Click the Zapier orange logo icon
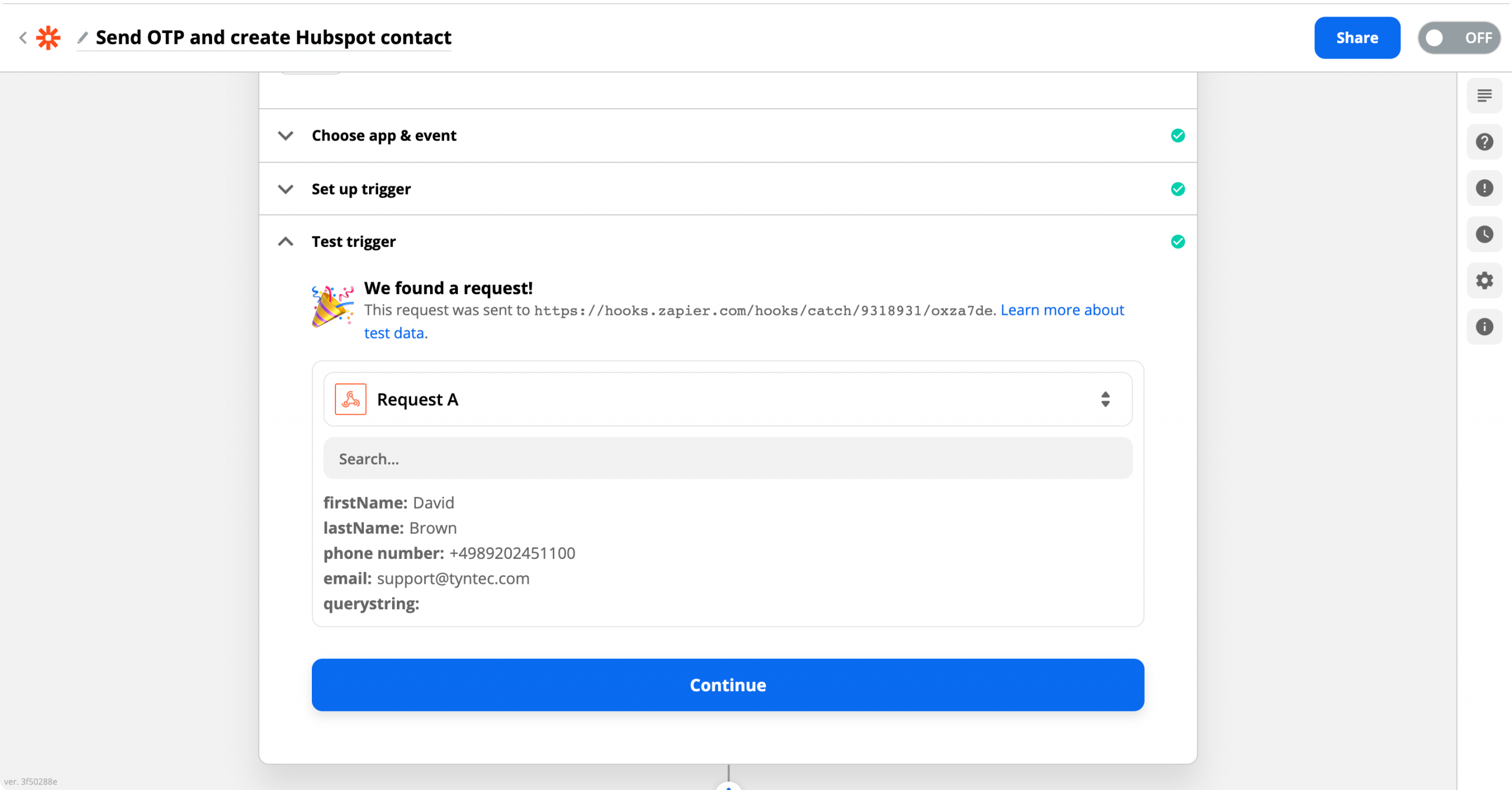1512x790 pixels. pyautogui.click(x=48, y=38)
